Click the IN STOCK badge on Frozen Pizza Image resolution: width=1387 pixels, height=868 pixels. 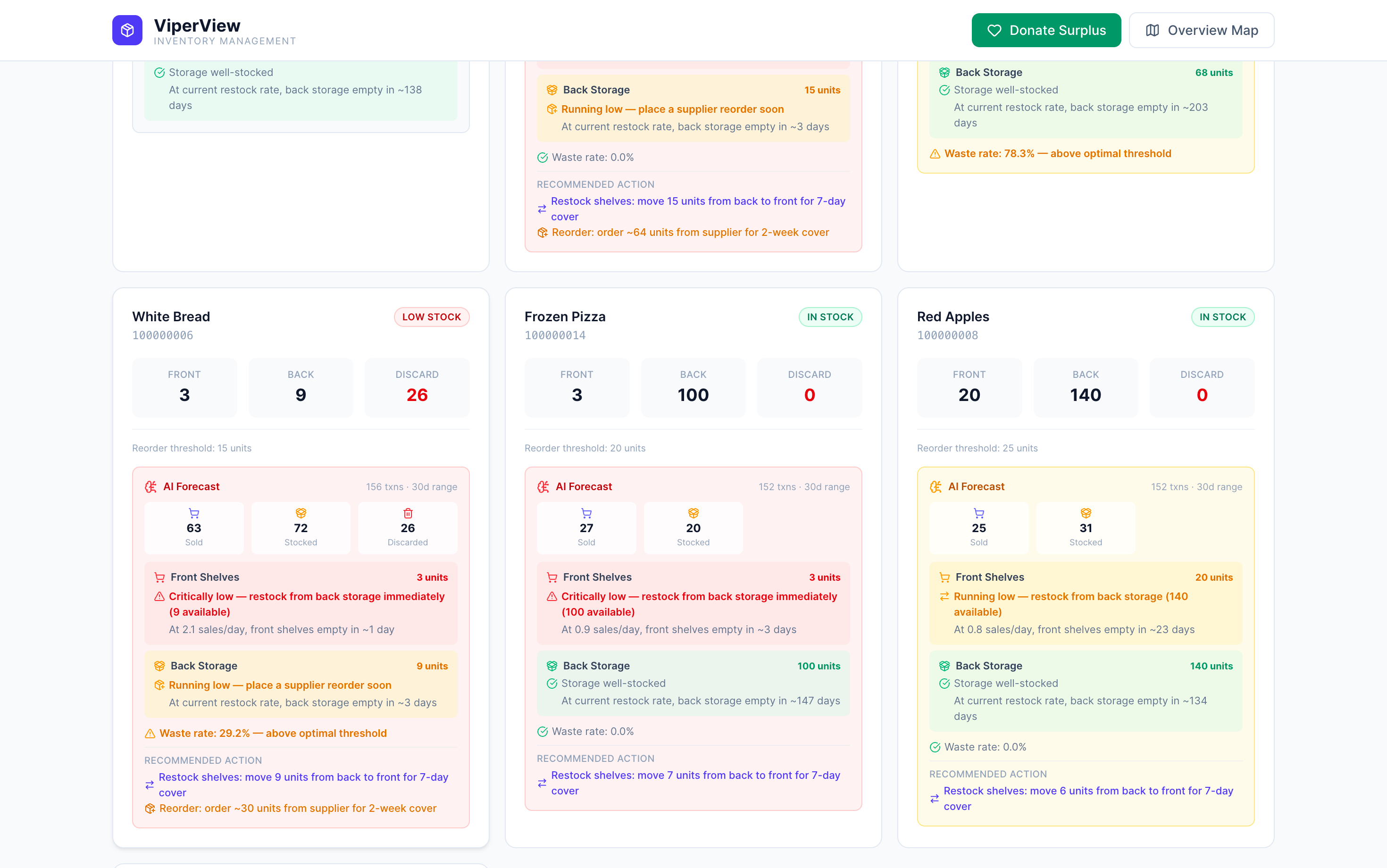(x=829, y=317)
